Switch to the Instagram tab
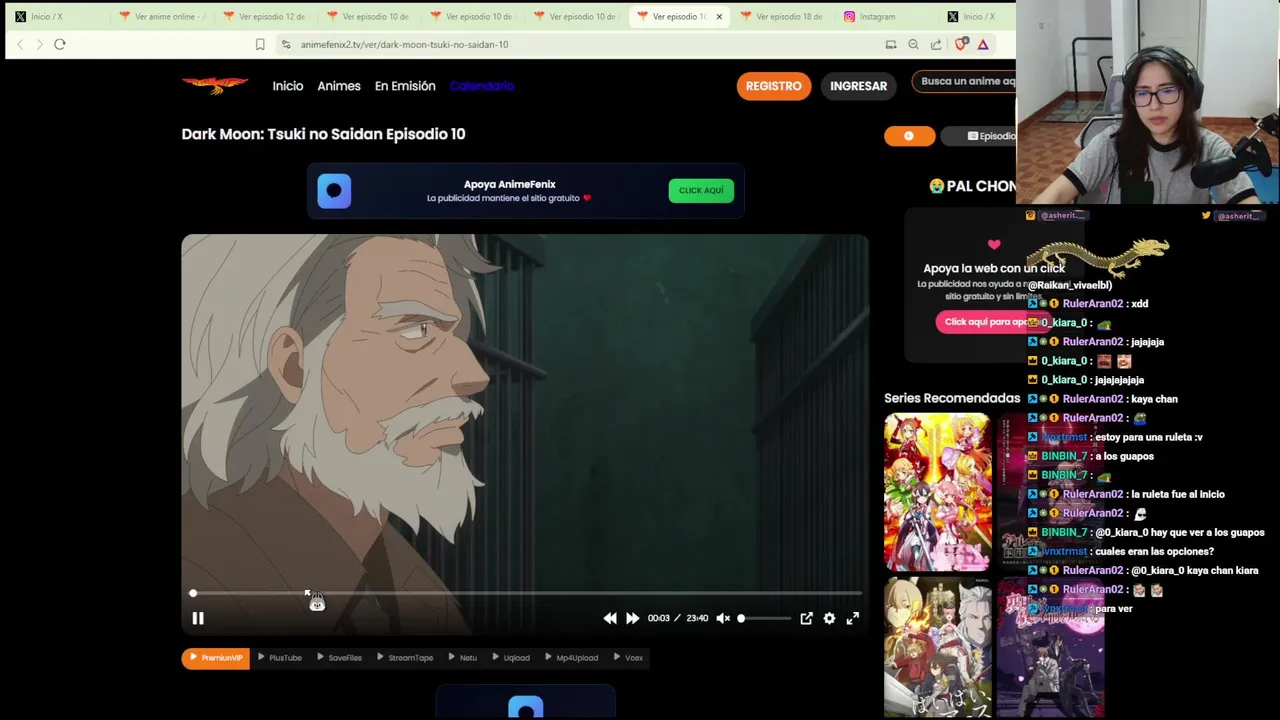Image resolution: width=1280 pixels, height=720 pixels. coord(885,16)
